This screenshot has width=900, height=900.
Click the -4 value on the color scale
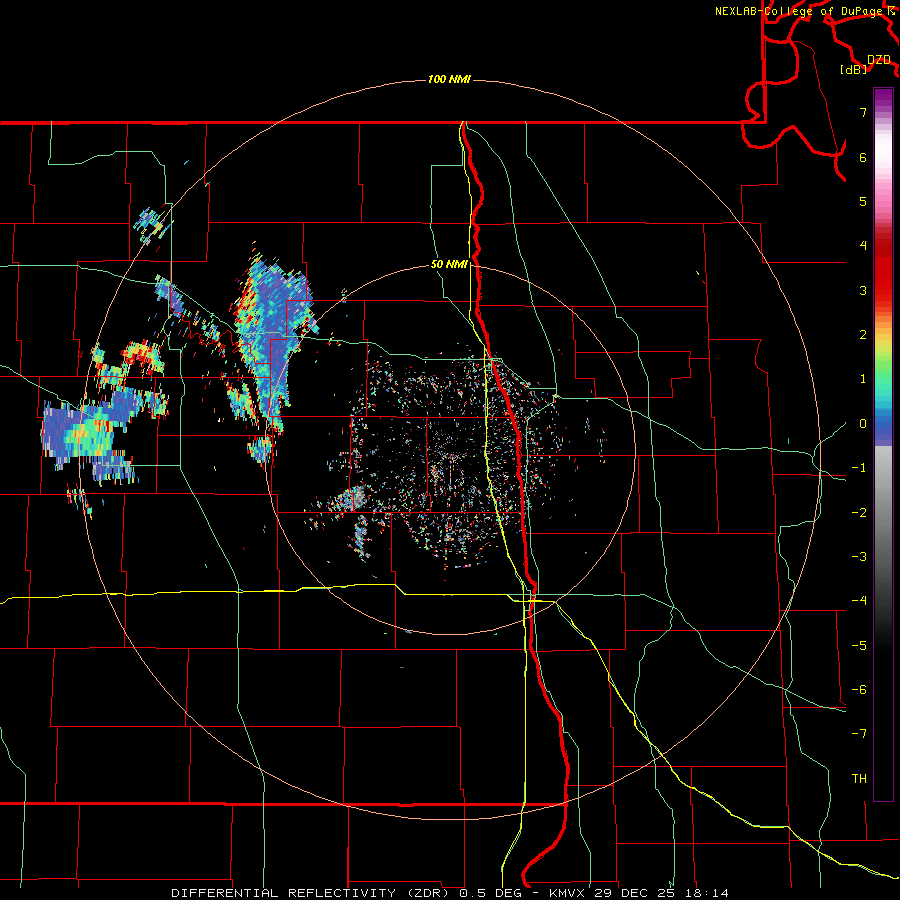(859, 601)
